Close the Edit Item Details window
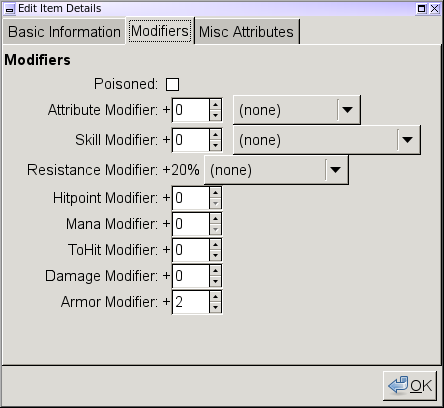 (x=434, y=8)
